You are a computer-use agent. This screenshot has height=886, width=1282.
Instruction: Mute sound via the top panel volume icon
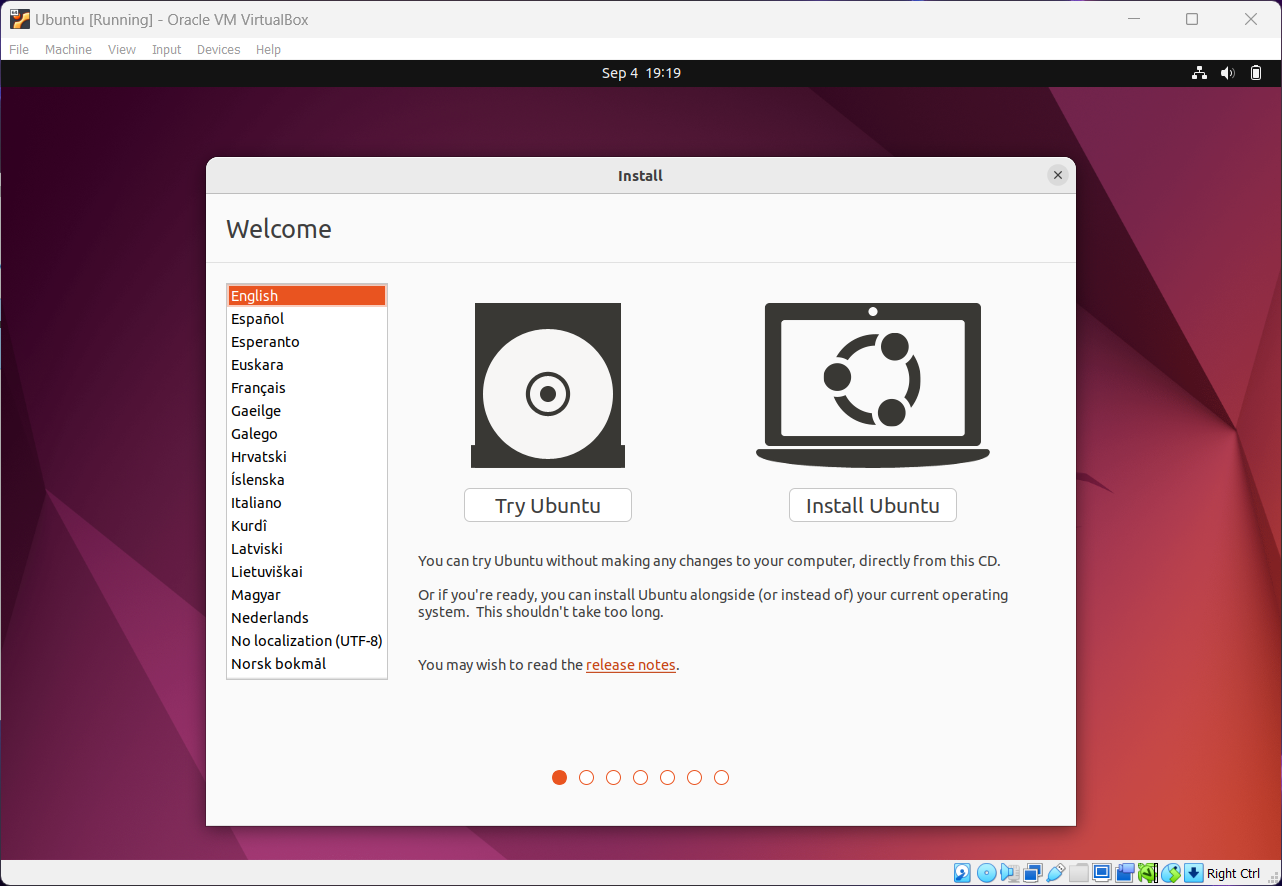coord(1227,72)
